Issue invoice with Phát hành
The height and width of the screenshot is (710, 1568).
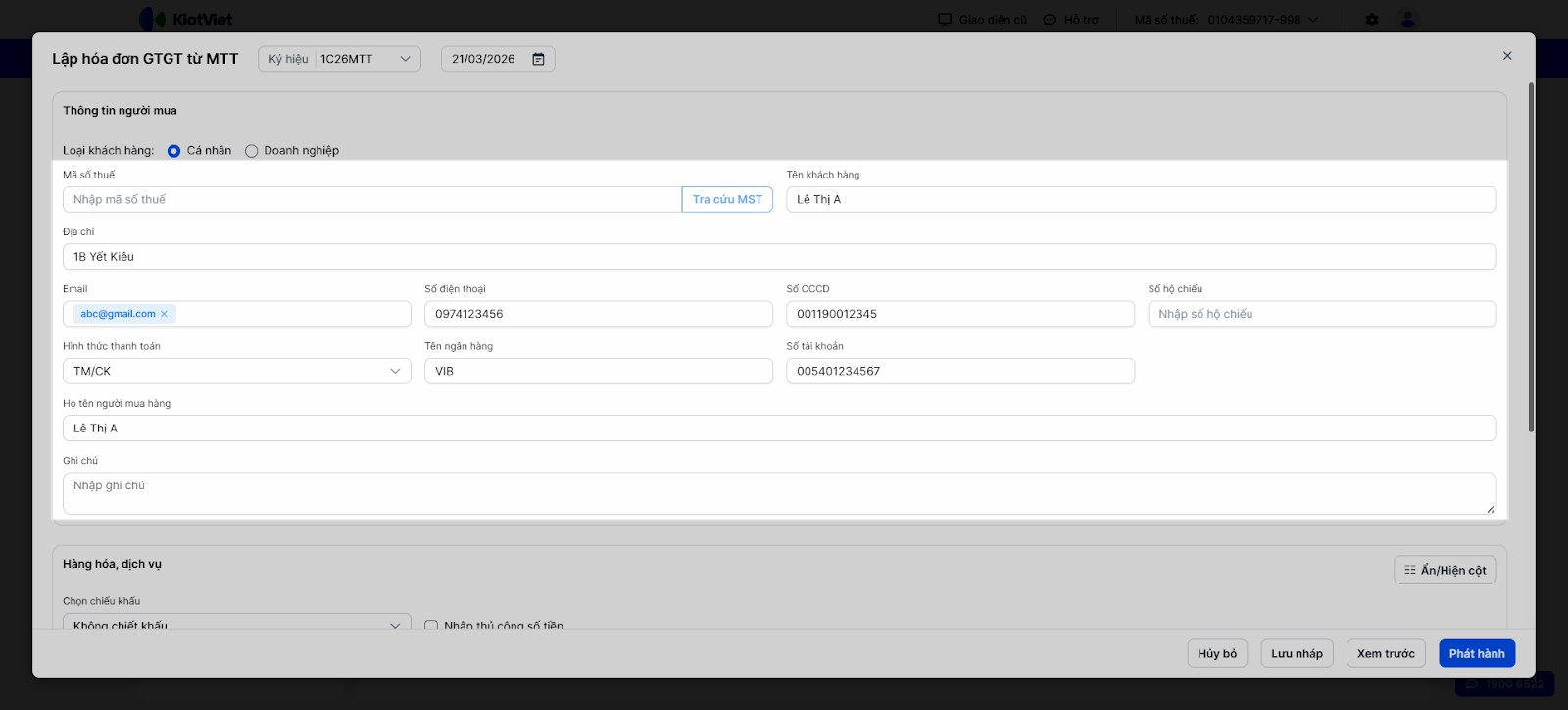pos(1477,653)
